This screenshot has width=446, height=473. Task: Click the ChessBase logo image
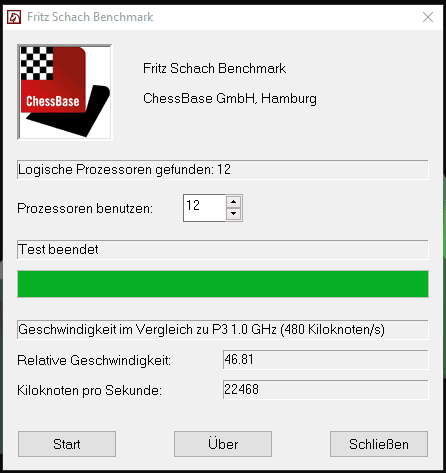65,92
